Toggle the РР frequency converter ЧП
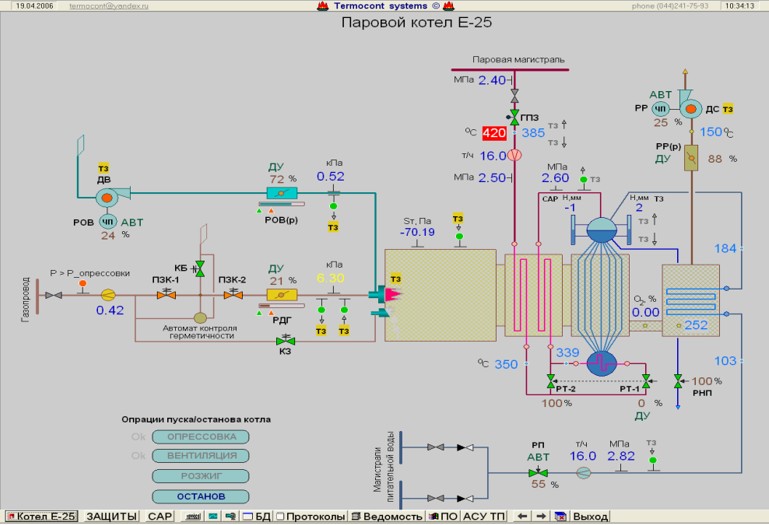The width and height of the screenshot is (769, 525). pyautogui.click(x=660, y=107)
